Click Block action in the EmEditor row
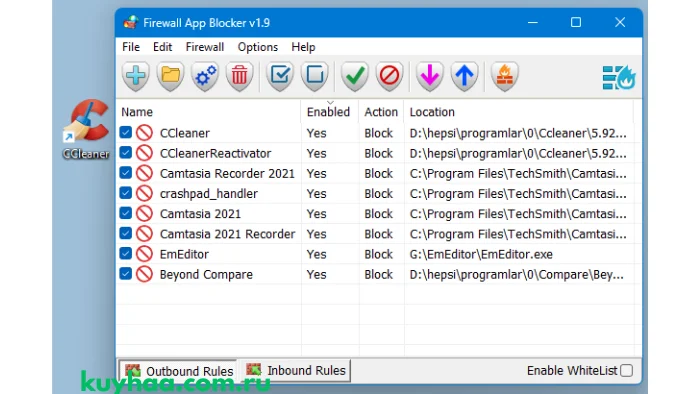700x394 pixels. point(379,254)
